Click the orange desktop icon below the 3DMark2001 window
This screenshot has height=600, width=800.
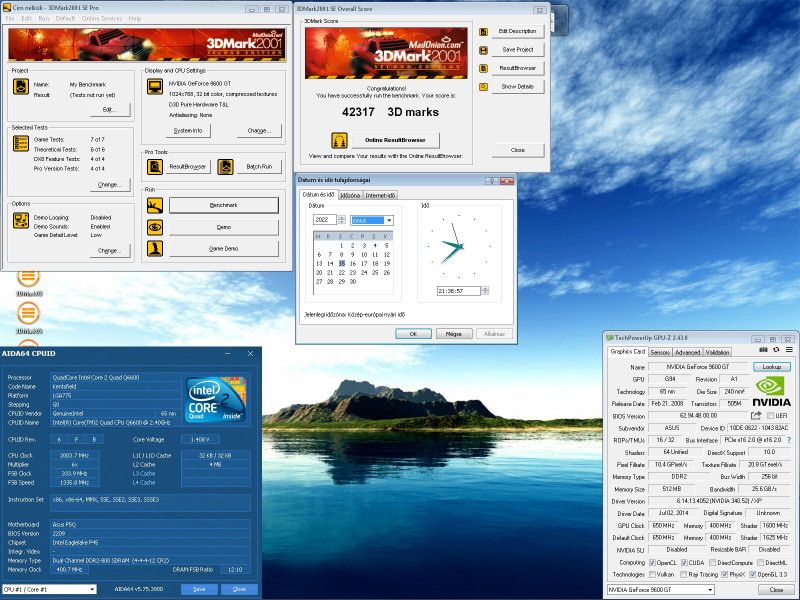29,312
